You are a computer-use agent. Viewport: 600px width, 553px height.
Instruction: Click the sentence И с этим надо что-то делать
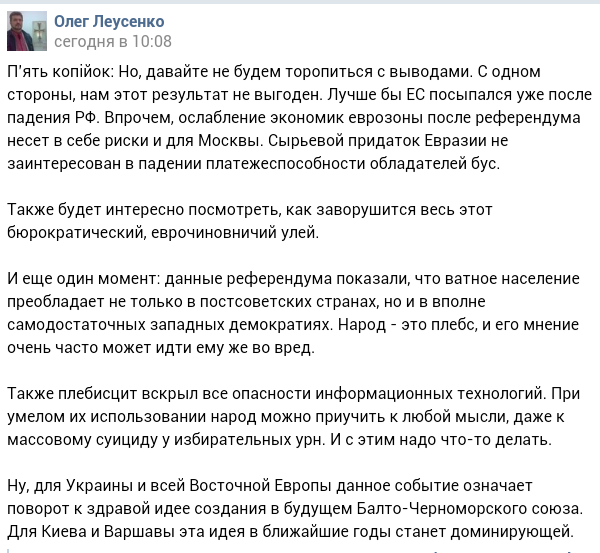point(441,440)
